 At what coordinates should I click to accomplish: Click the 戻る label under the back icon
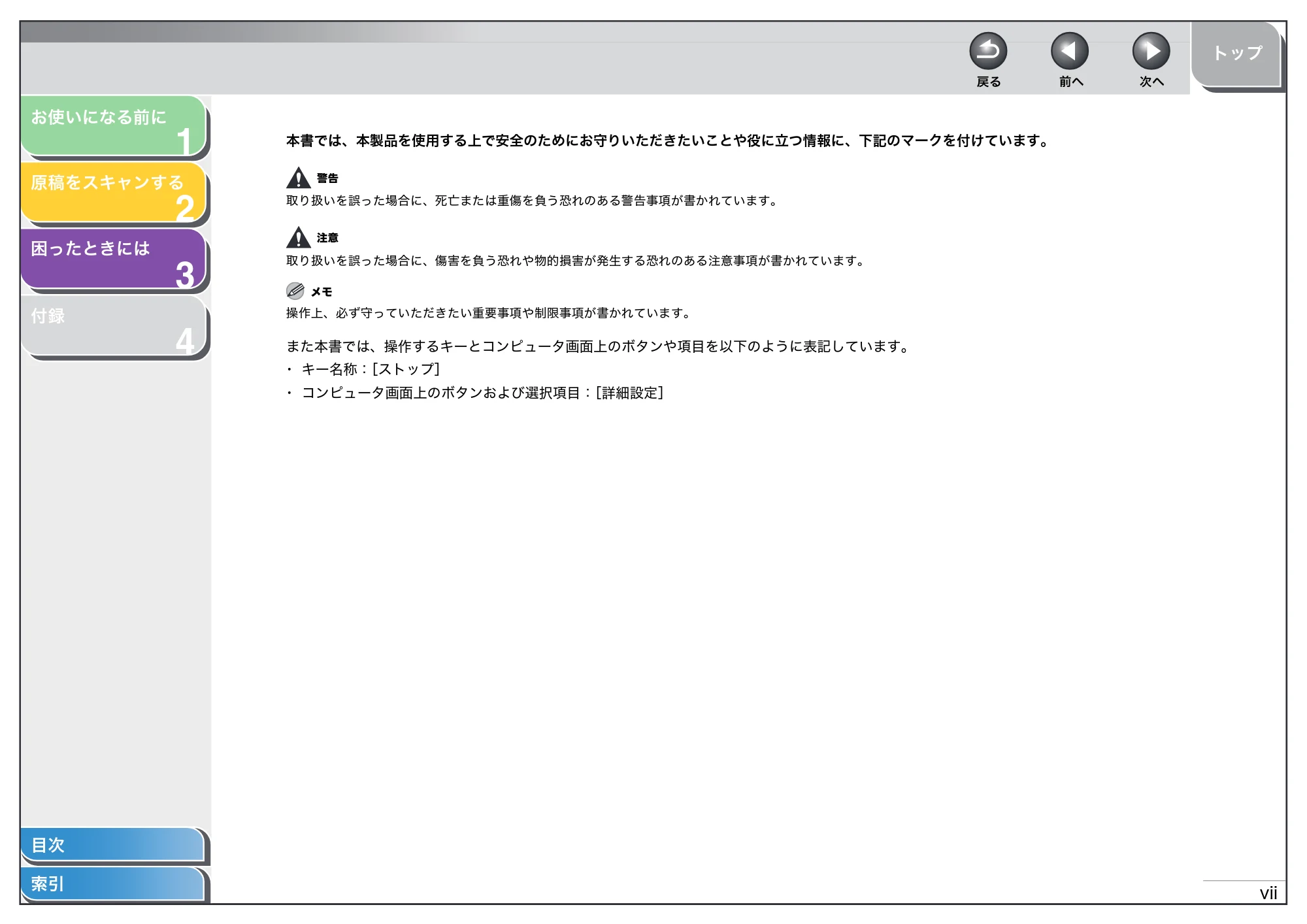989,82
